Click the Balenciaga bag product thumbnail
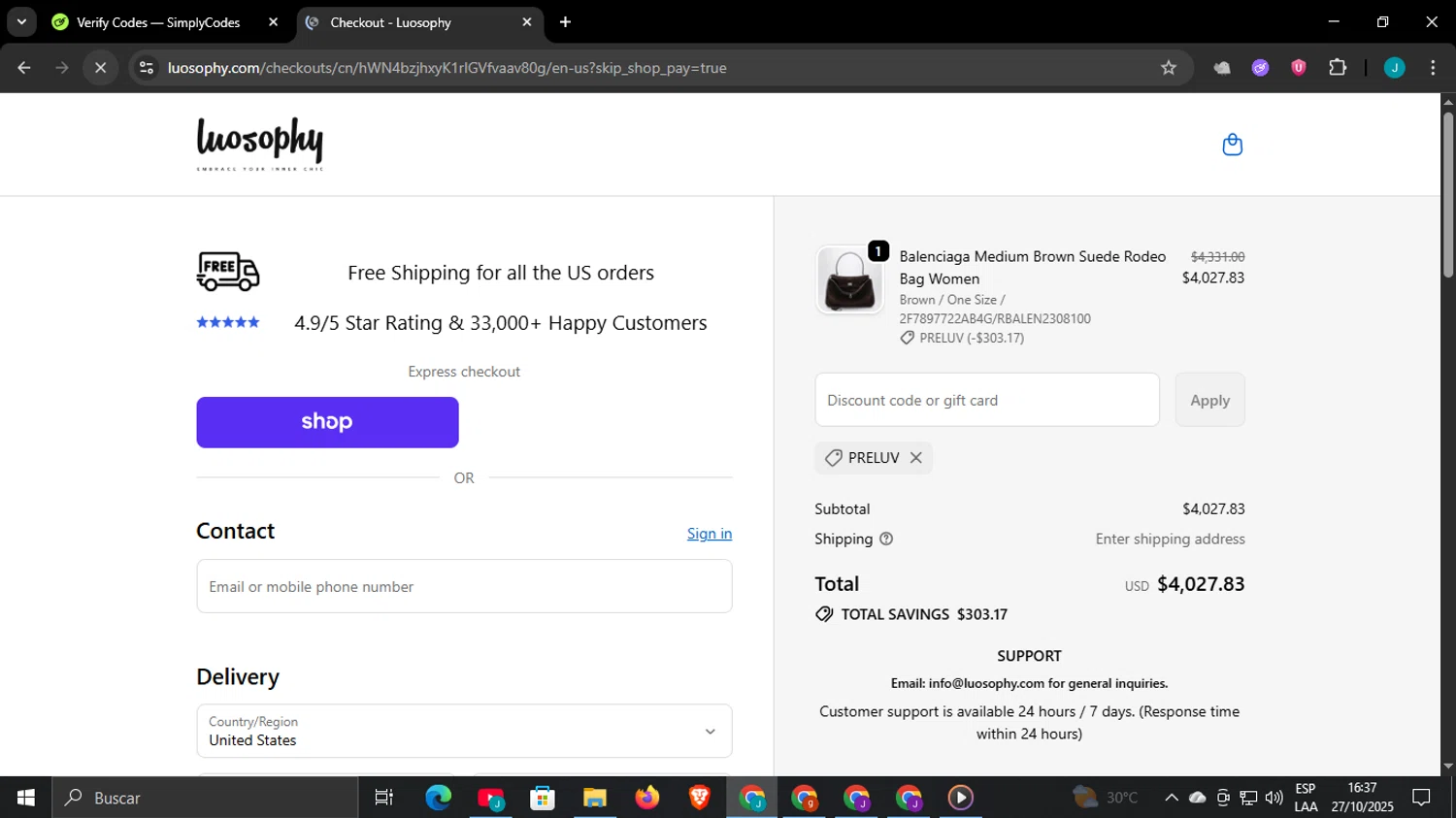The height and width of the screenshot is (818, 1456). pyautogui.click(x=849, y=279)
